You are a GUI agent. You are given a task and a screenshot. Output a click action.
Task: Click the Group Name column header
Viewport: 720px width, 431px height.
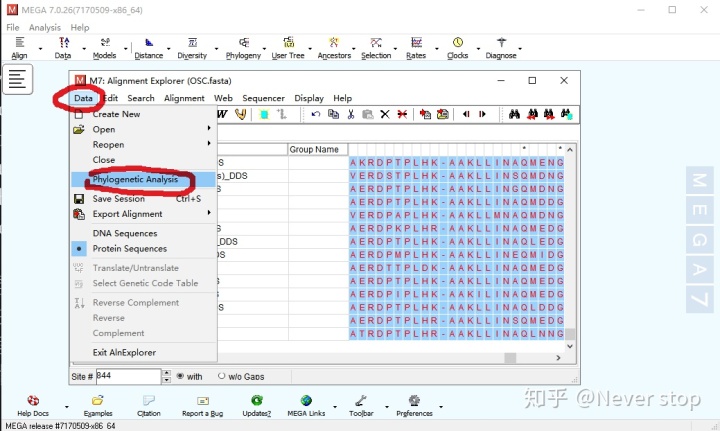318,150
